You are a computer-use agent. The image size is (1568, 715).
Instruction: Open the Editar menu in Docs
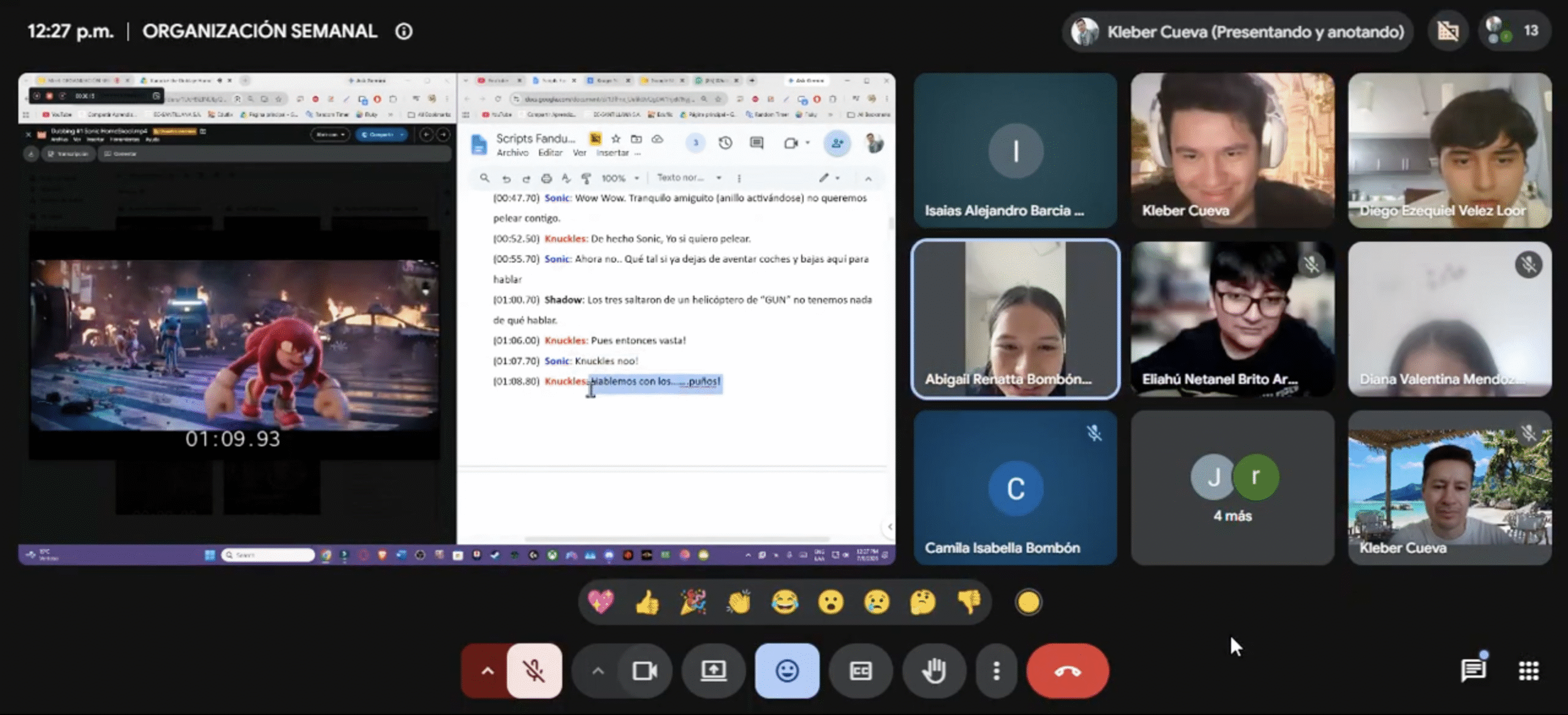550,153
